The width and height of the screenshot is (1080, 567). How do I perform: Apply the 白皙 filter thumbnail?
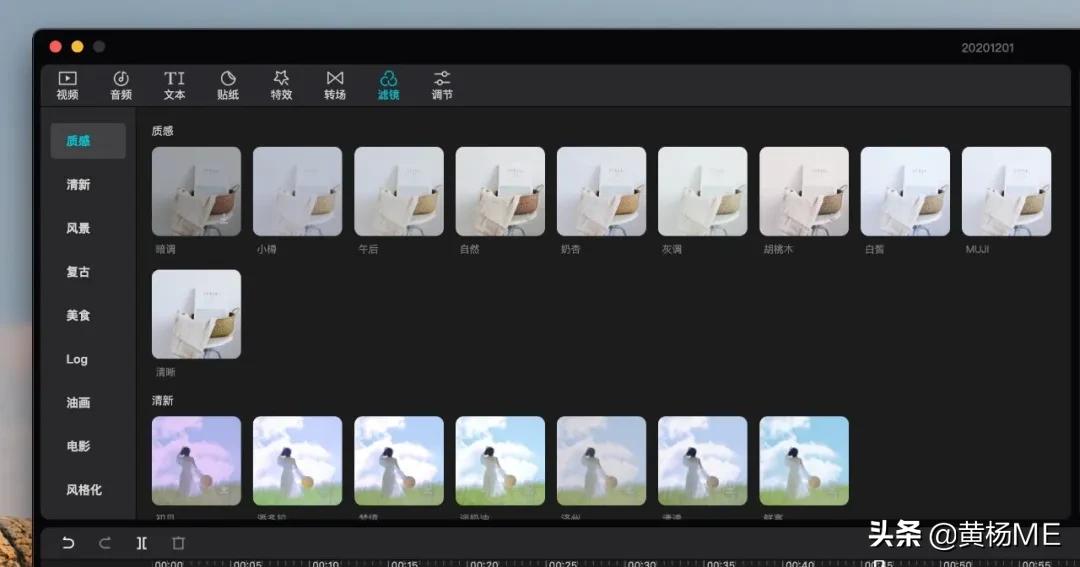pos(905,191)
